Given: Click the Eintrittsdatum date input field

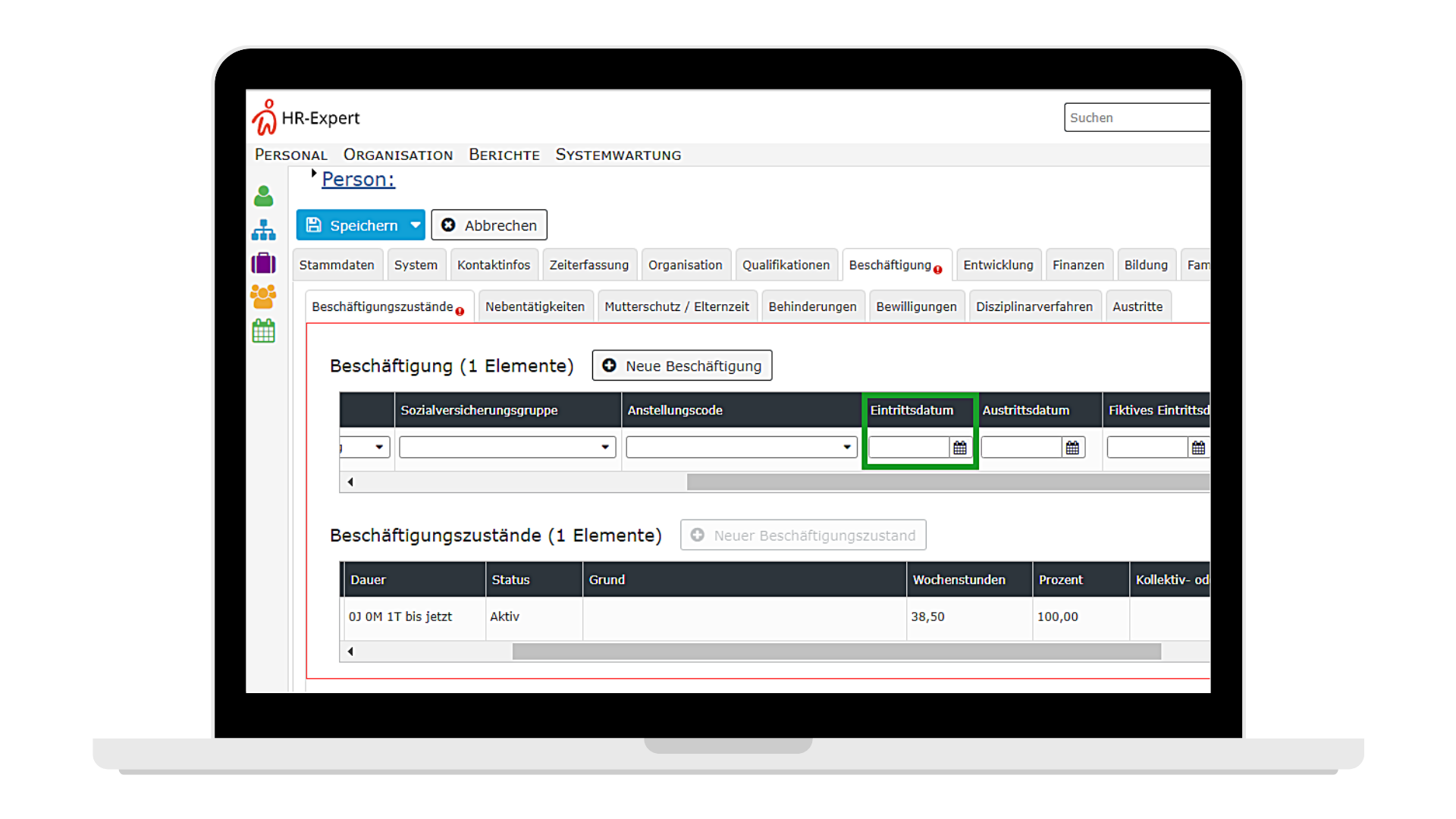Looking at the screenshot, I should [909, 447].
